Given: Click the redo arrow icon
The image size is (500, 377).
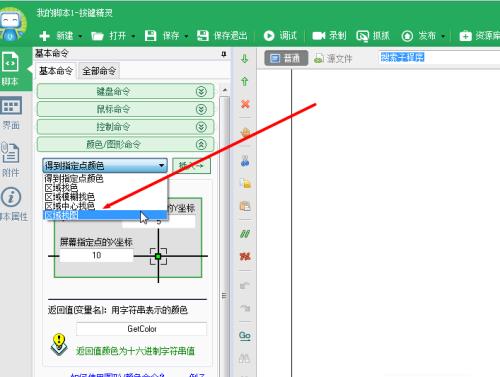Looking at the screenshot, I should (245, 308).
